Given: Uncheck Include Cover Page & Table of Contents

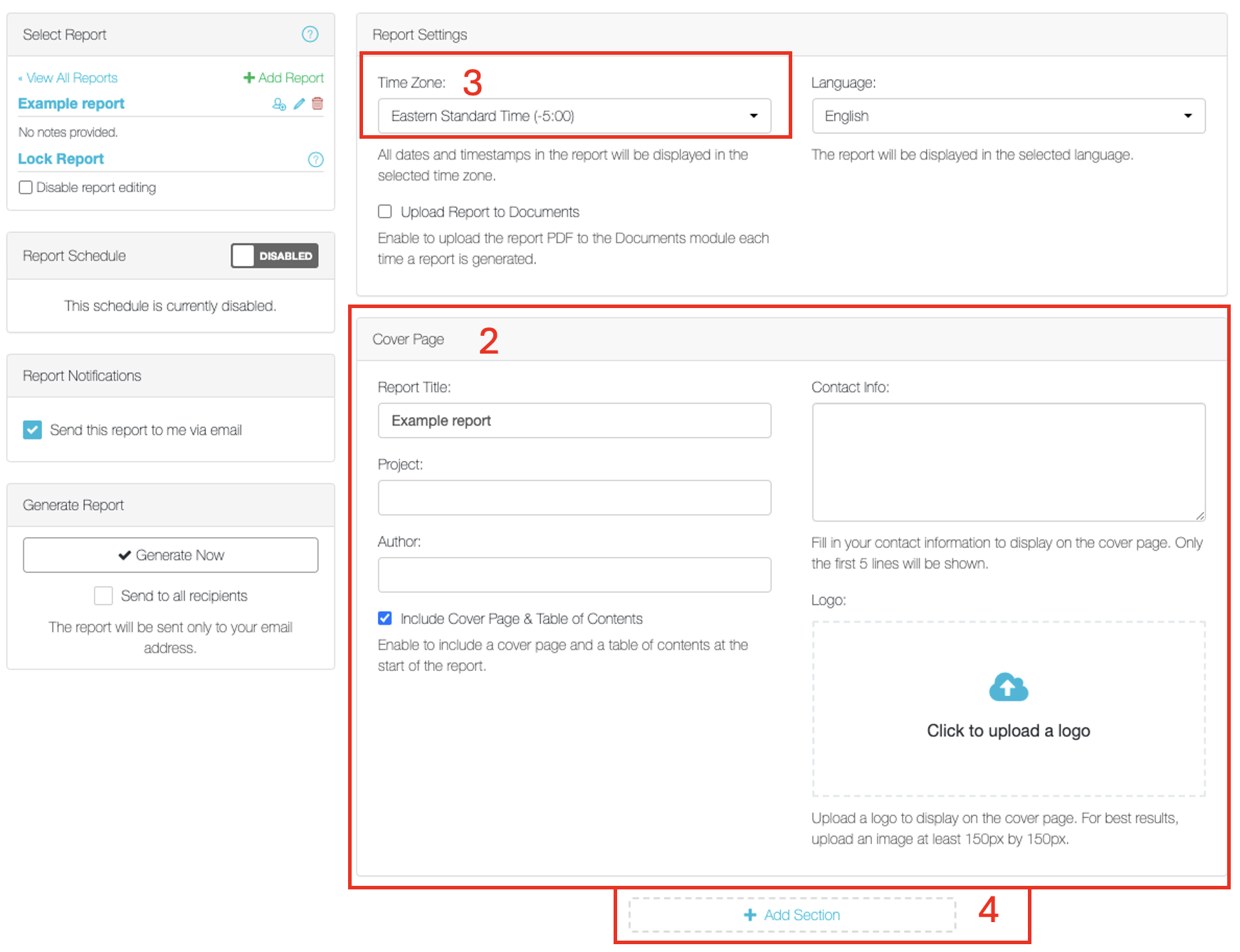Looking at the screenshot, I should pos(385,618).
